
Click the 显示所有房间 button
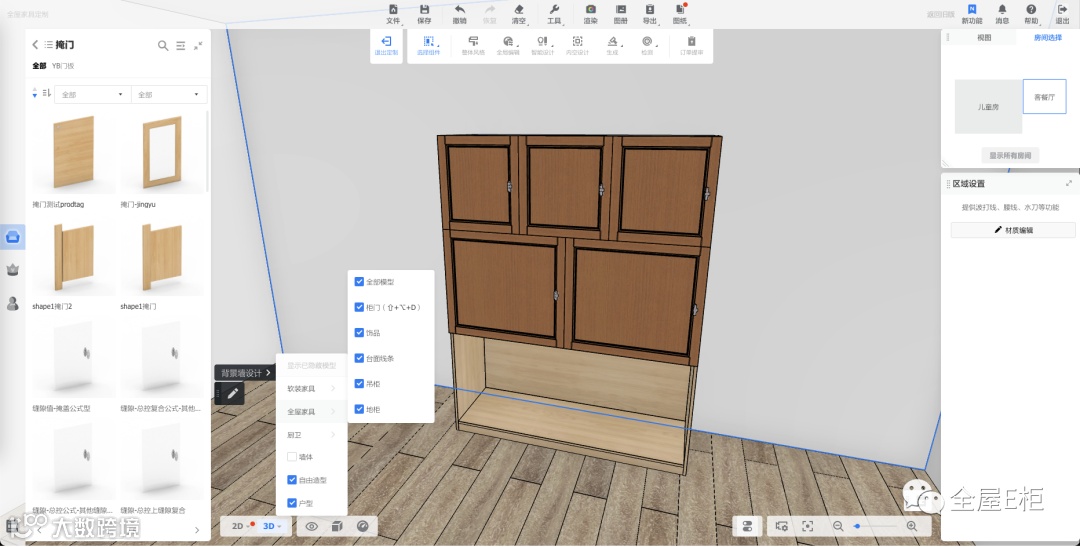pos(1010,155)
